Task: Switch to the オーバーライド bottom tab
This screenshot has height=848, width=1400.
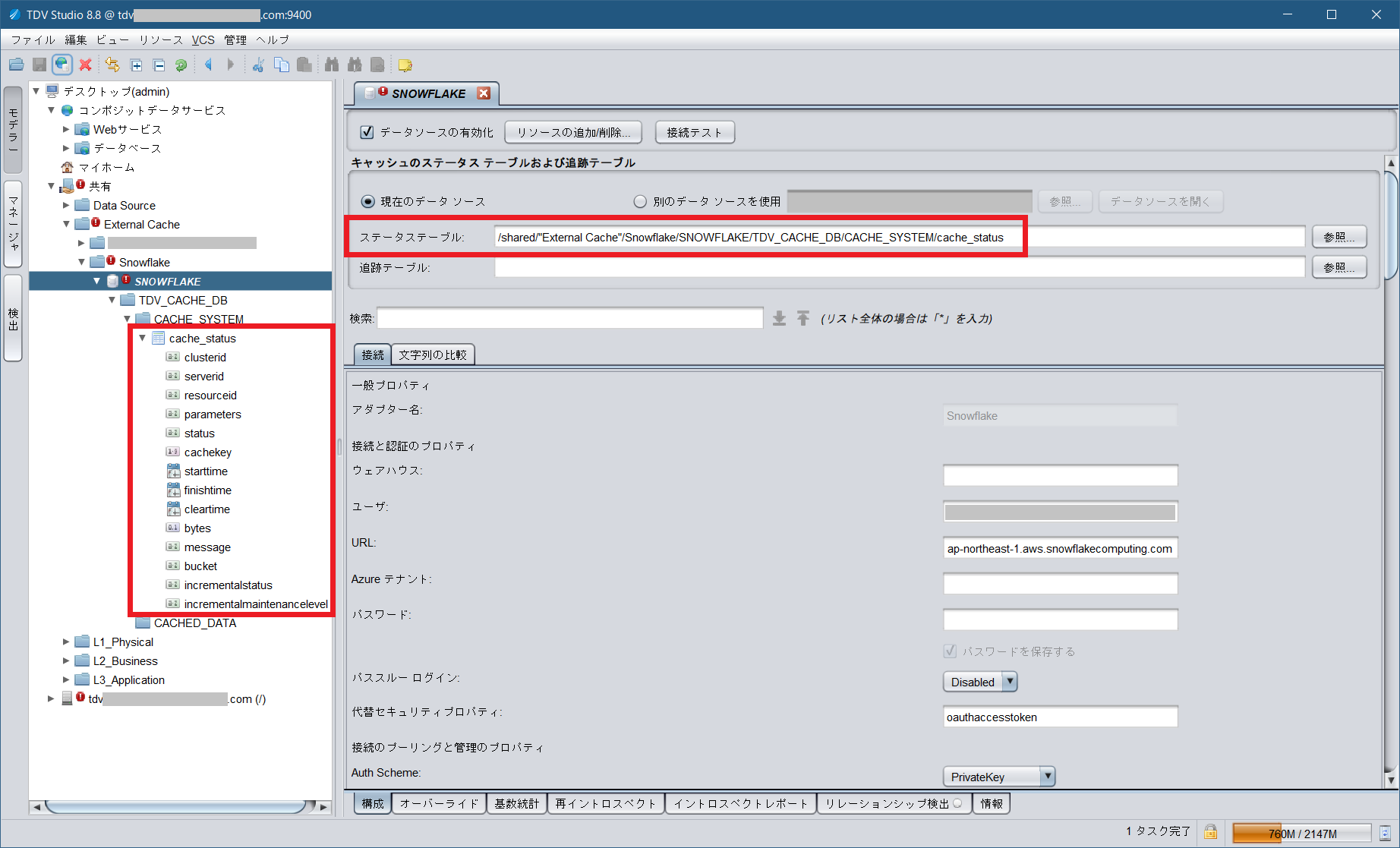Action: [440, 803]
